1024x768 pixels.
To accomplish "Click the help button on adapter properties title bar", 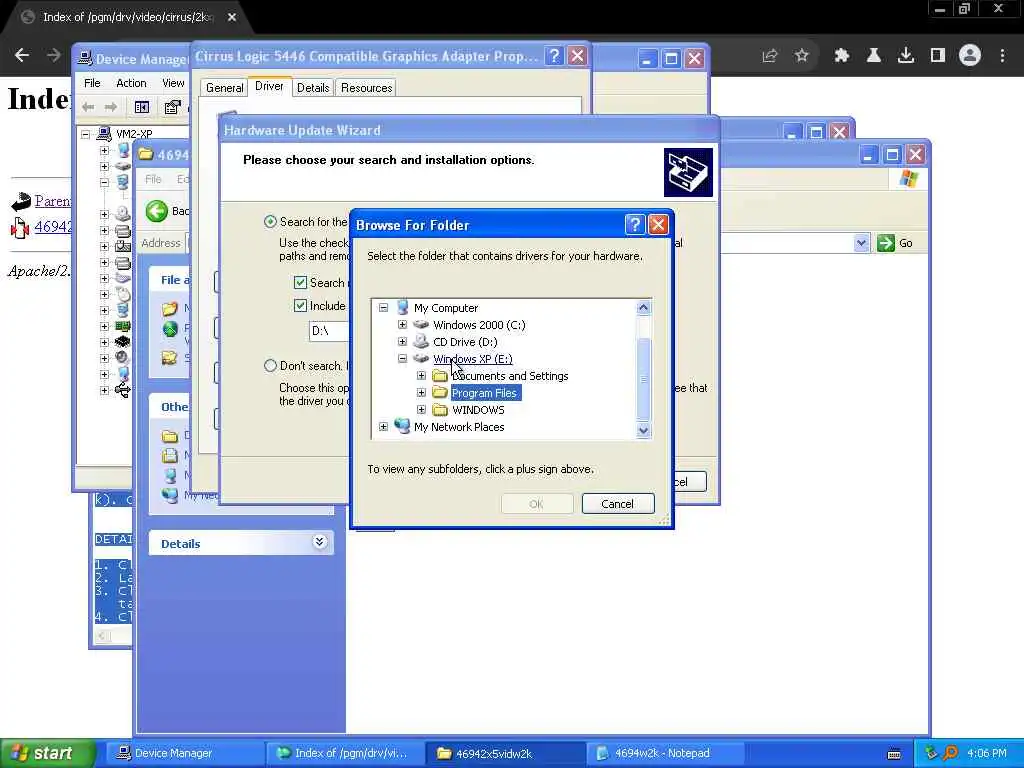I will point(554,56).
